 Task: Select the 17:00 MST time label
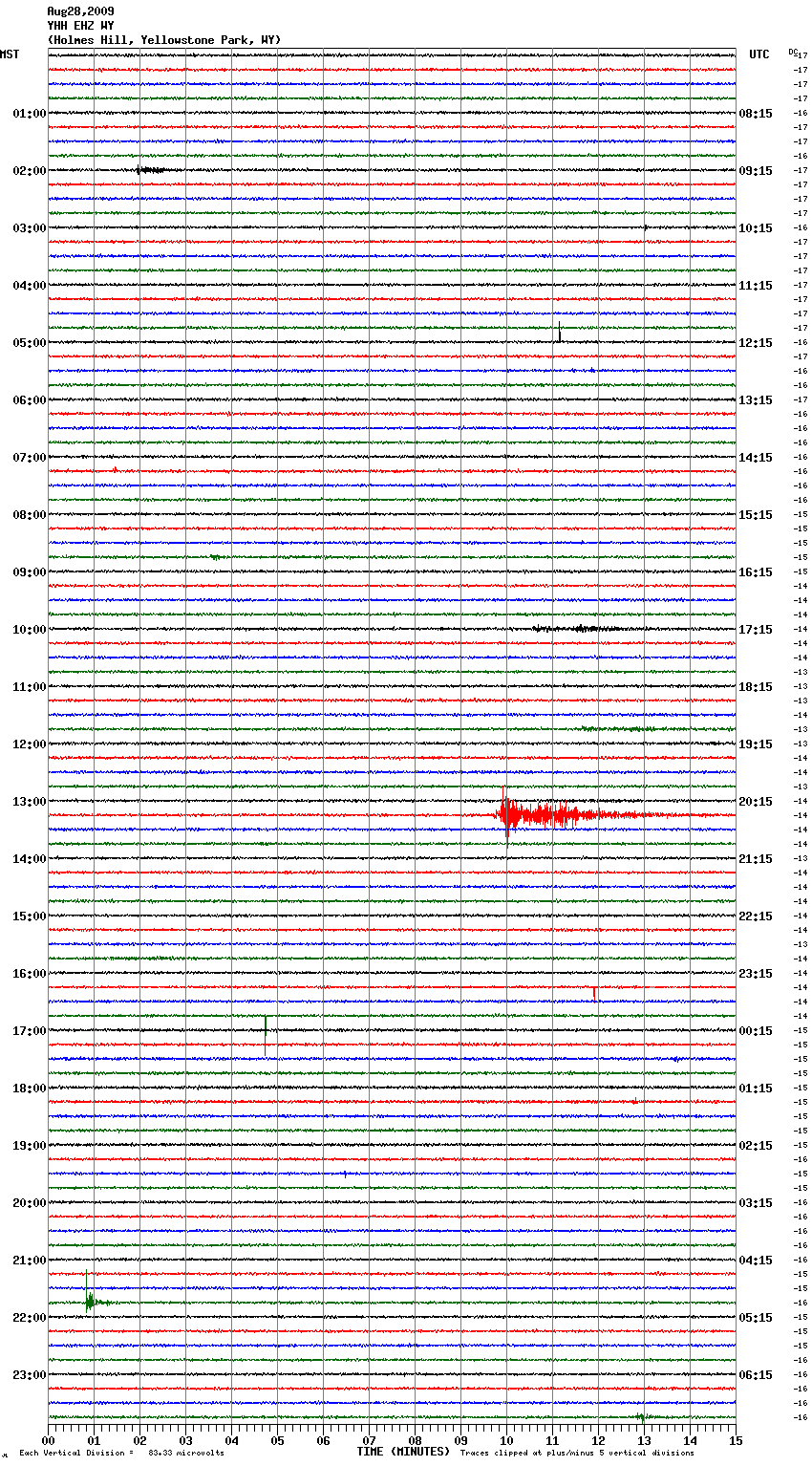pyautogui.click(x=30, y=1031)
